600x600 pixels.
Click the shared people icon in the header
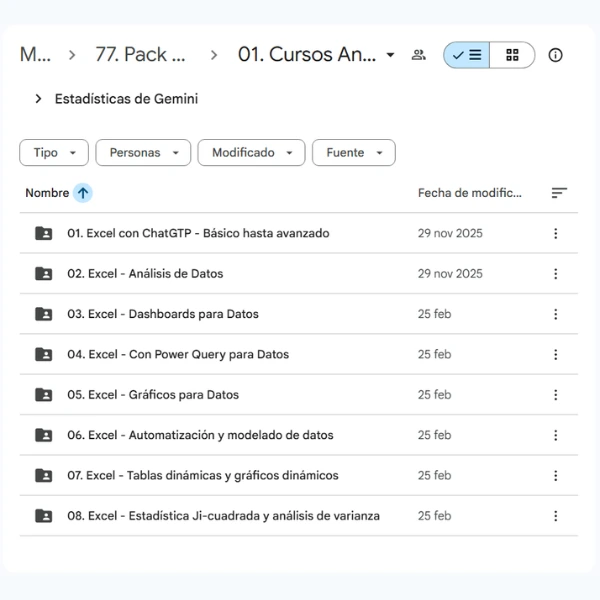coord(419,55)
